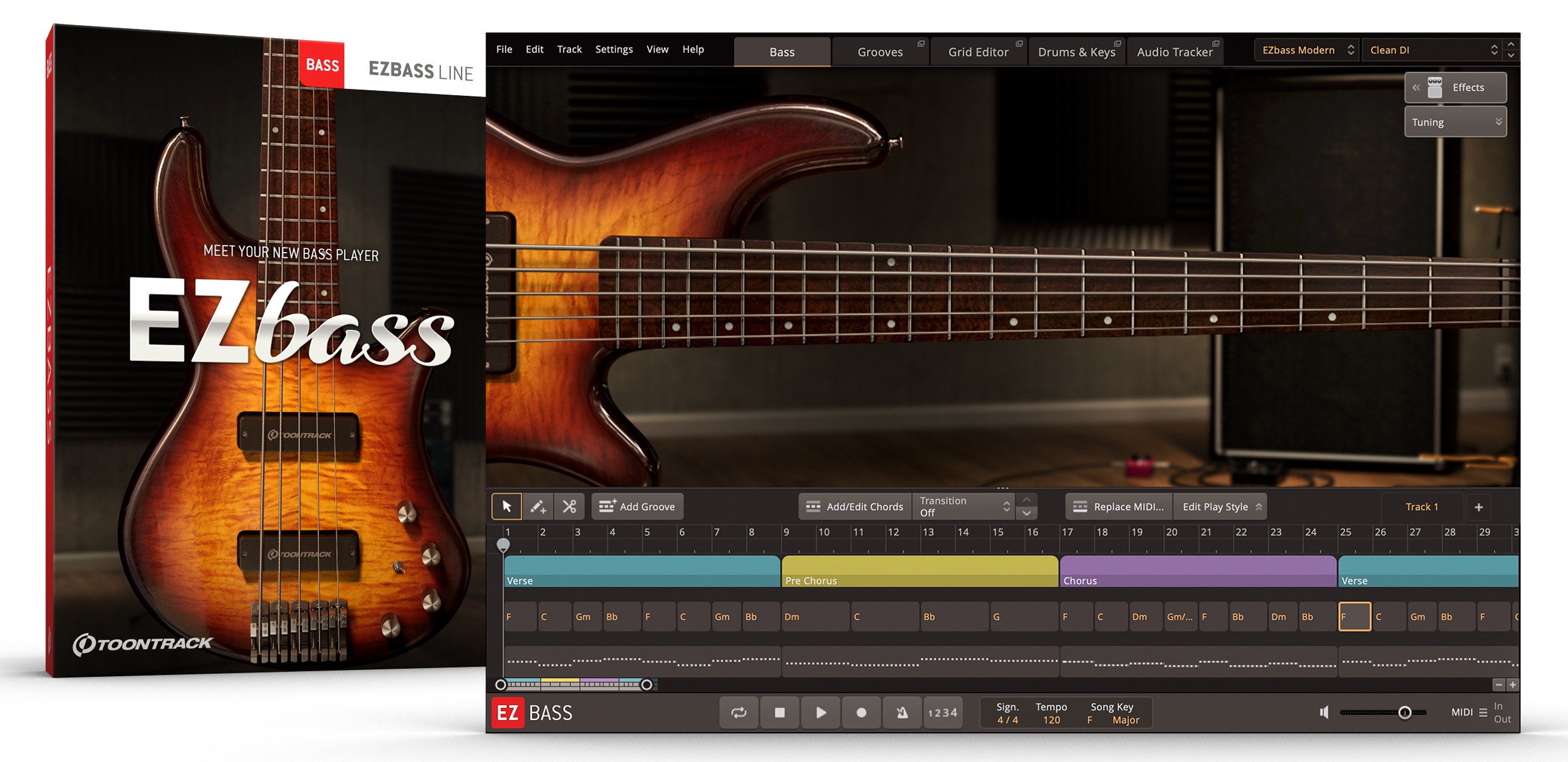Open the Transition Off dropdown
This screenshot has width=1568, height=762.
click(964, 506)
